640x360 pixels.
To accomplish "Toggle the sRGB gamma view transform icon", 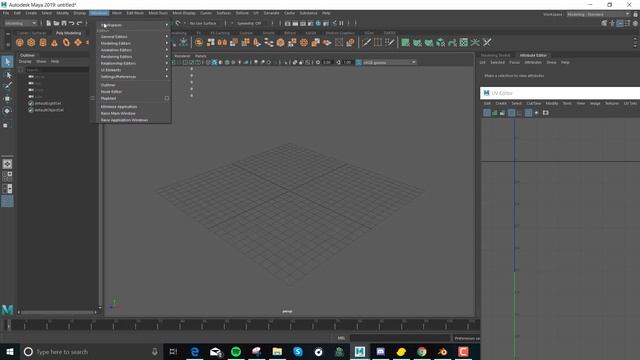I will pyautogui.click(x=359, y=62).
